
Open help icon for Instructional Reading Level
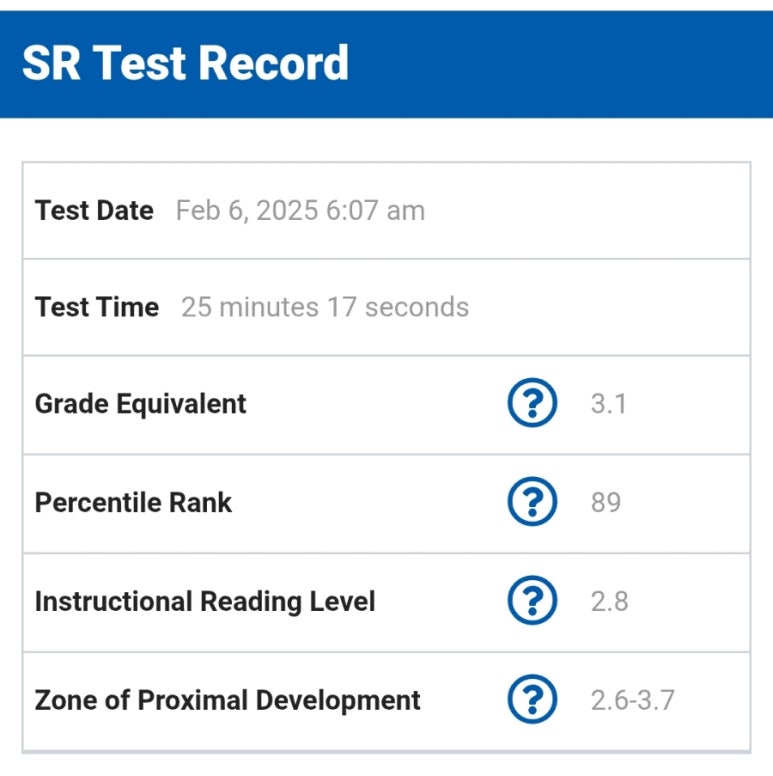pos(532,601)
